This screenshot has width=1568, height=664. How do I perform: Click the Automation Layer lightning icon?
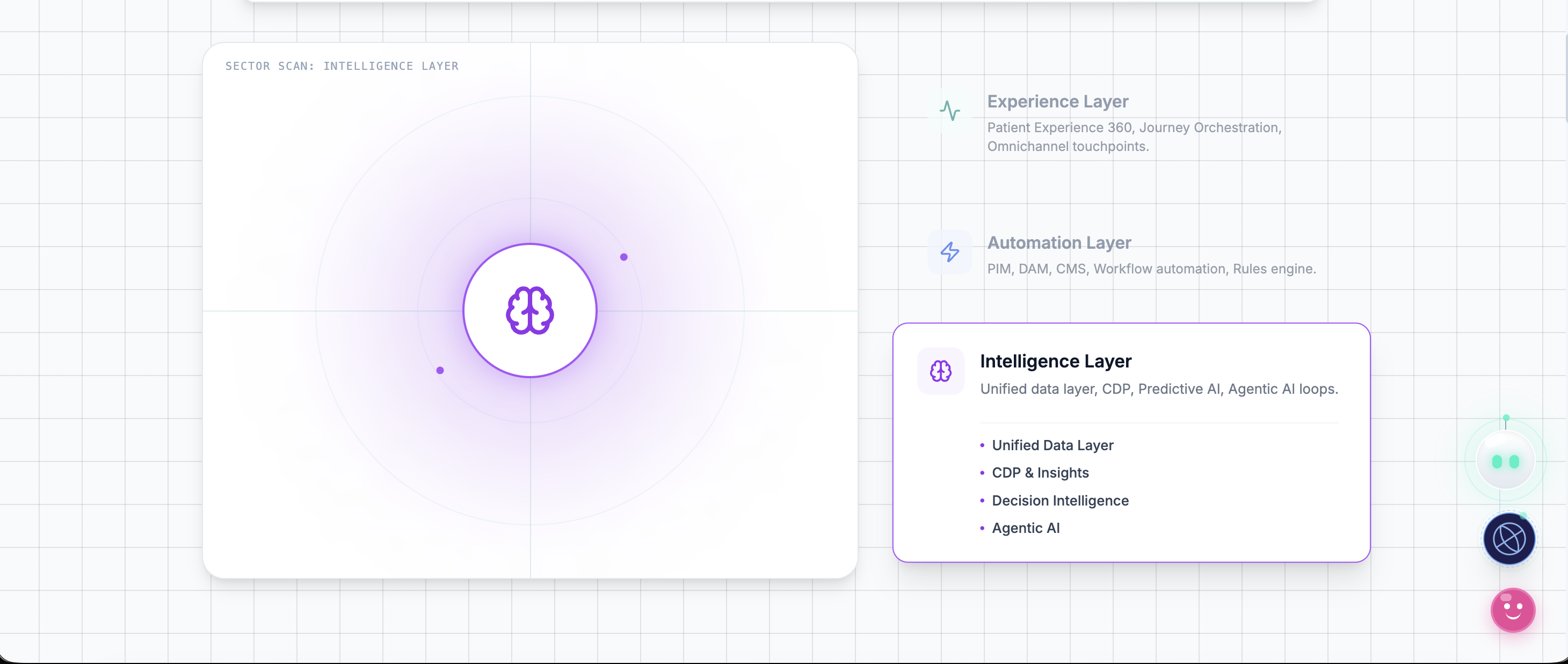coord(949,251)
